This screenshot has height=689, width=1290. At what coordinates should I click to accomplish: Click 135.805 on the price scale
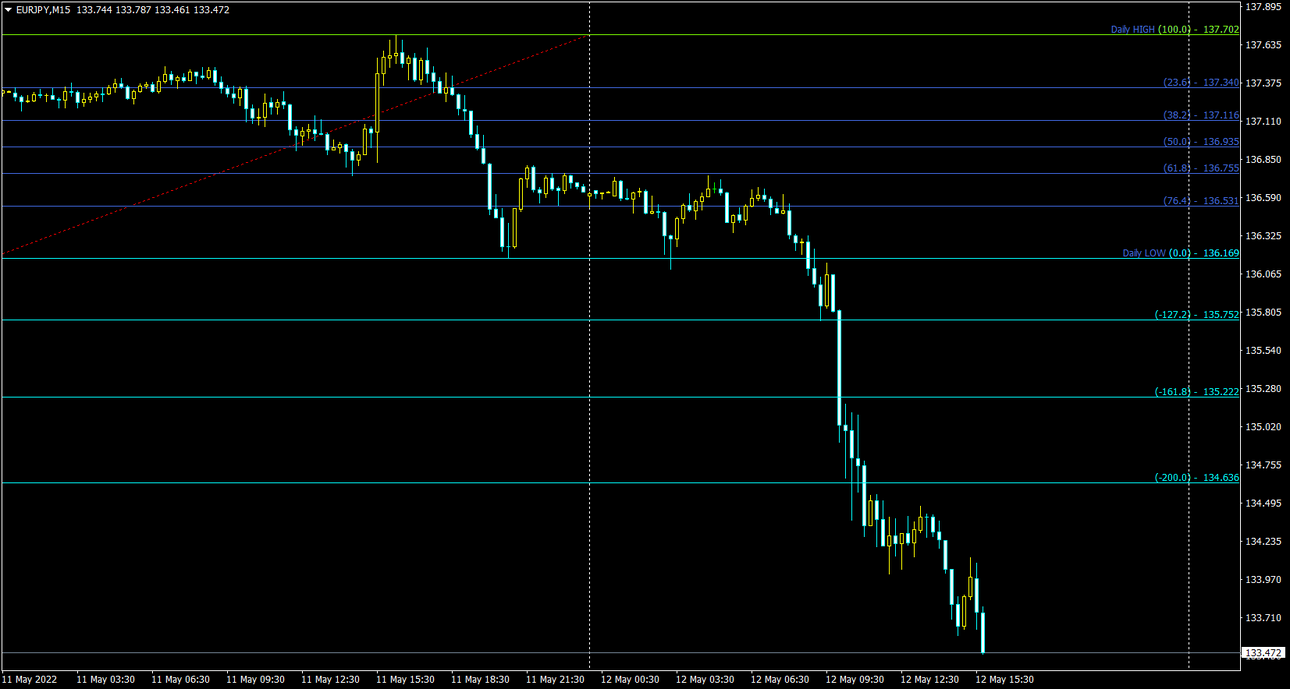(1264, 312)
